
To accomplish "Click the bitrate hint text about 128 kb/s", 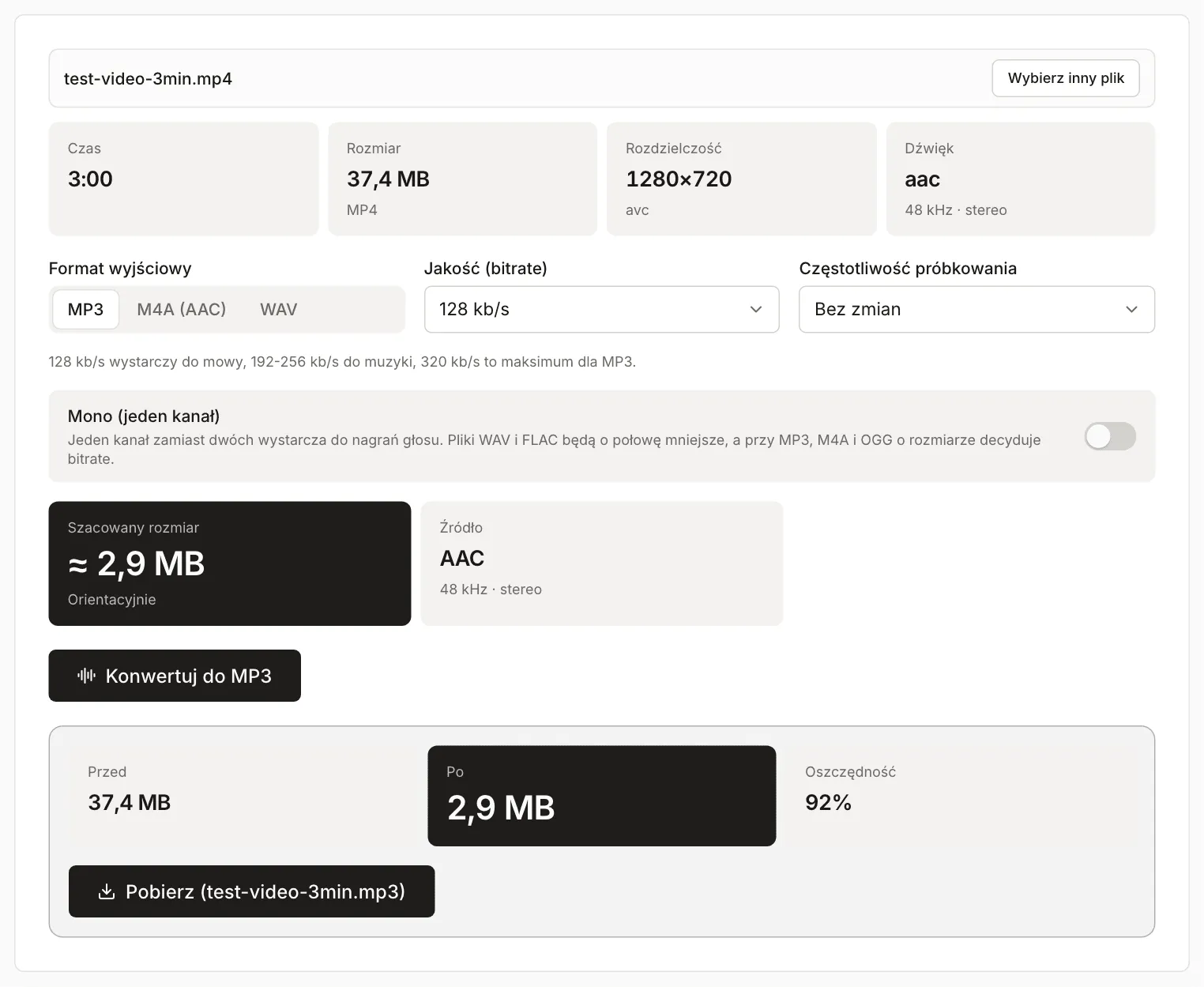I will coord(342,362).
